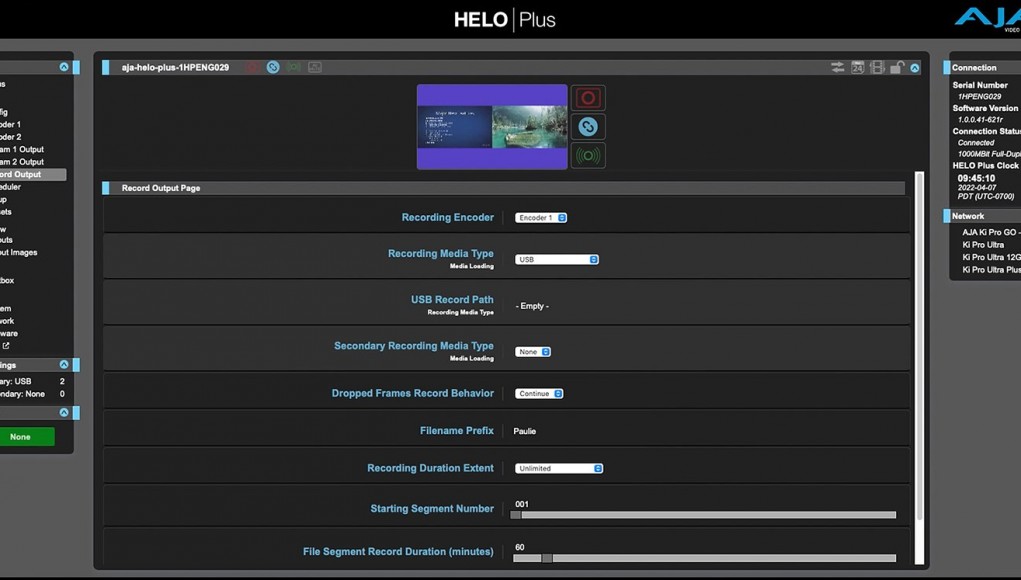Open the calendar 24 scheduler icon
1021x580 pixels.
click(x=858, y=67)
